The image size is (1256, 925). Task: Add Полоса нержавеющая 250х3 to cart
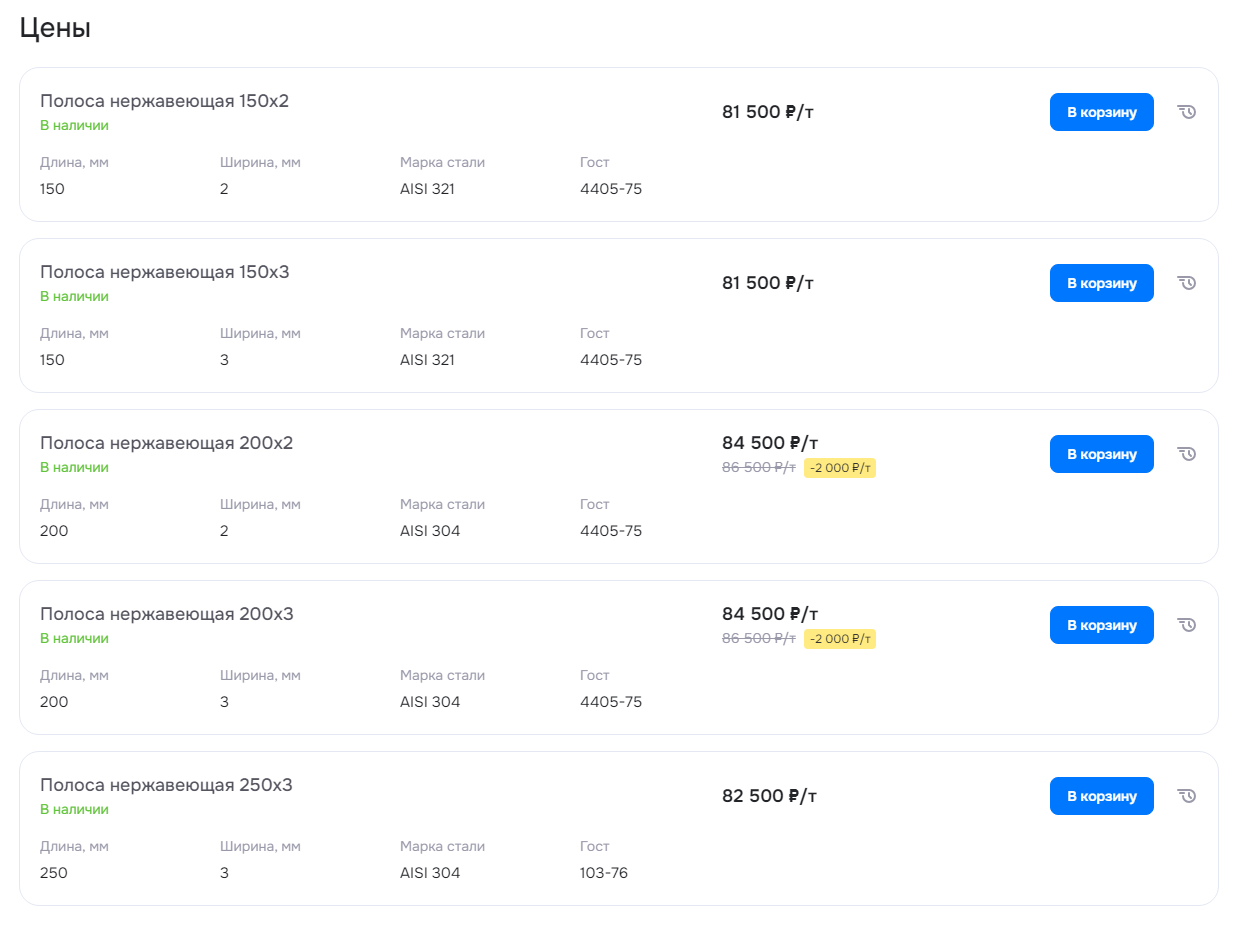[x=1102, y=796]
